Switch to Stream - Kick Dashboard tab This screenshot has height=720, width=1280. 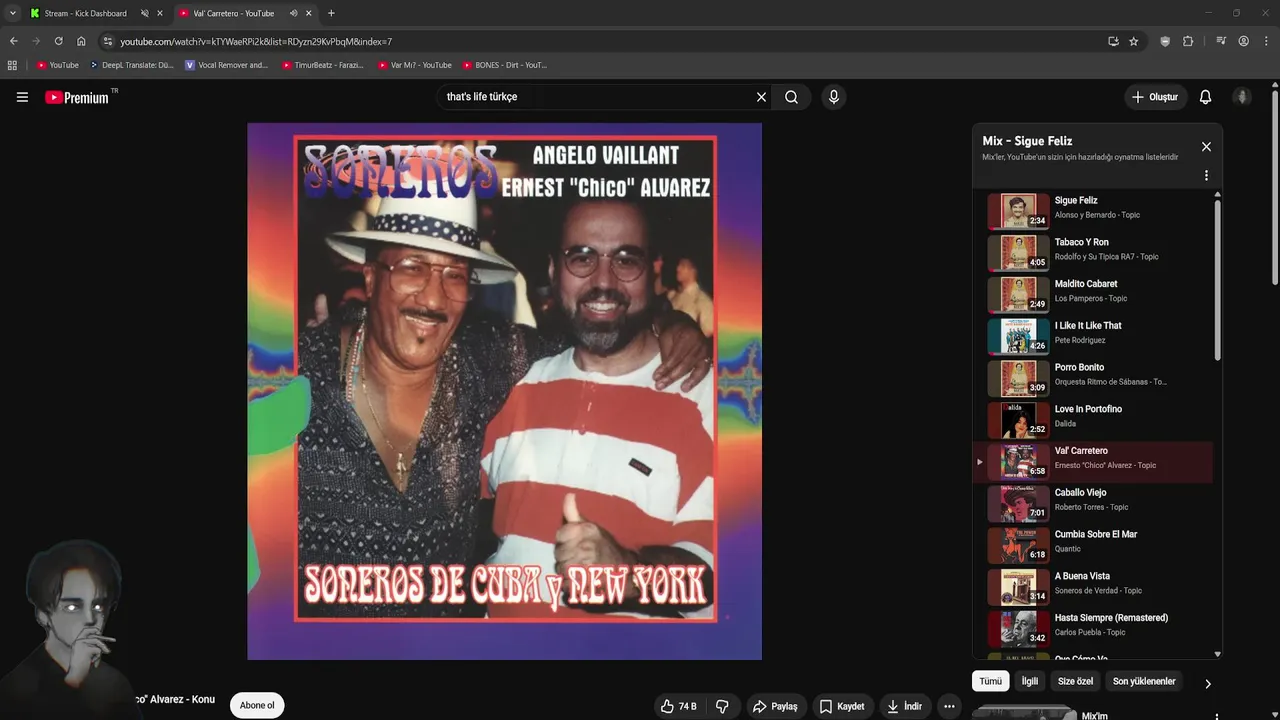pos(86,13)
